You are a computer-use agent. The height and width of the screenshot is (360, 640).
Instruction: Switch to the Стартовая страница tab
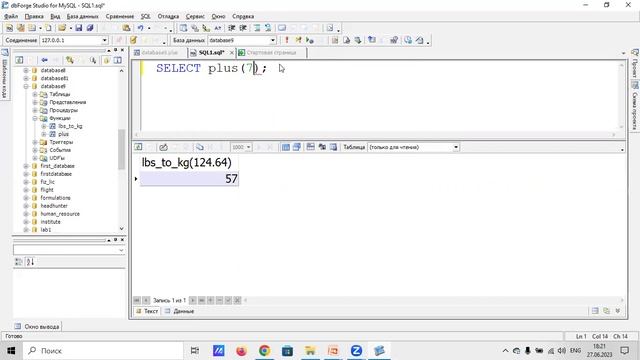tap(271, 53)
